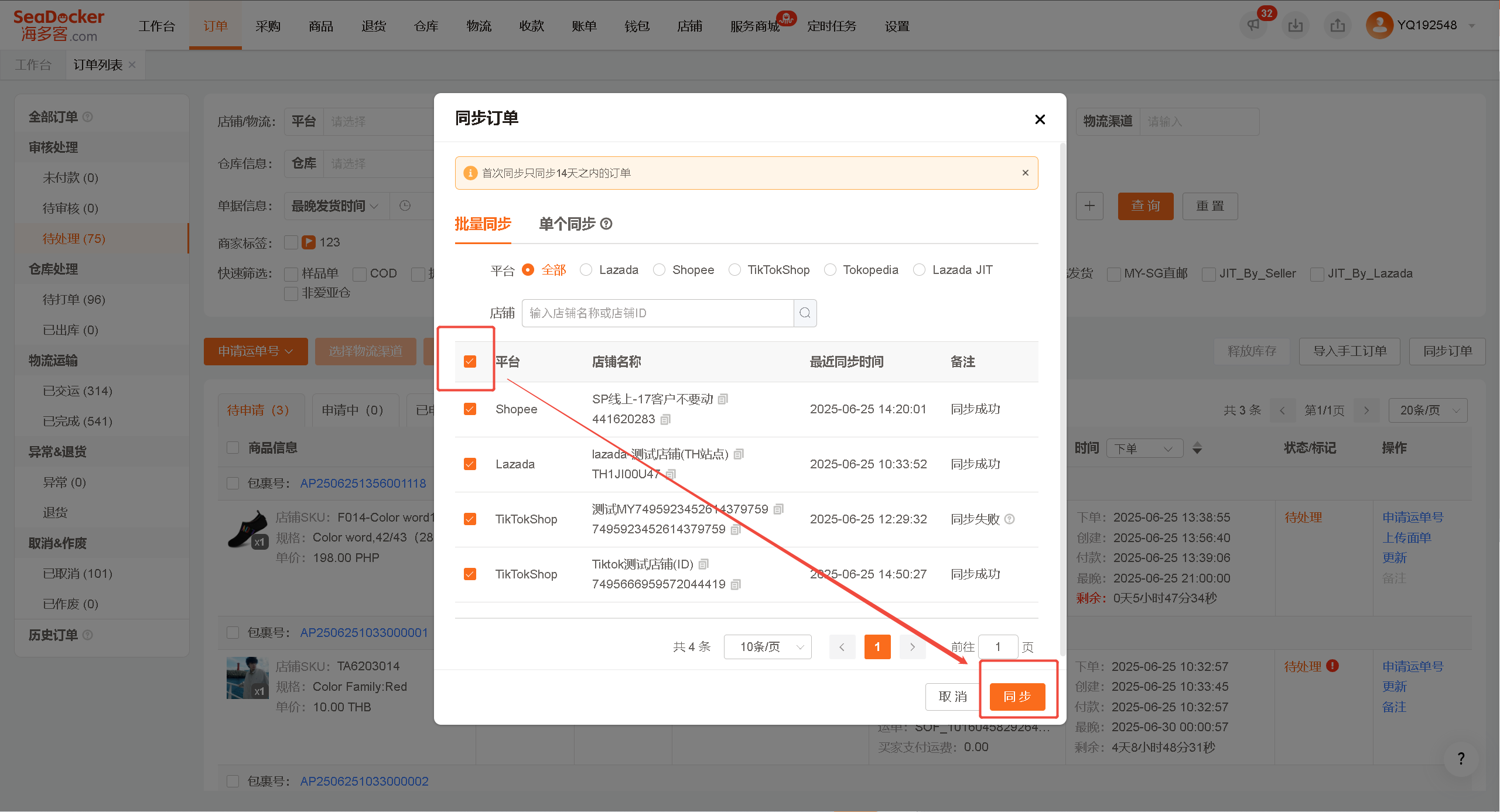
Task: Uncheck the 测试MY TikTokShop row checkbox
Action: [470, 519]
